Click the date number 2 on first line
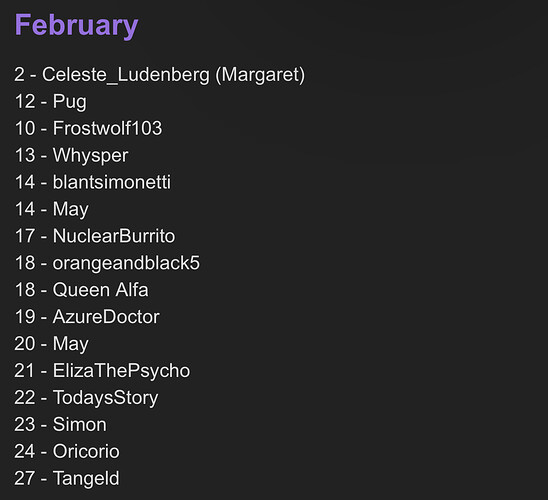 (x=20, y=74)
